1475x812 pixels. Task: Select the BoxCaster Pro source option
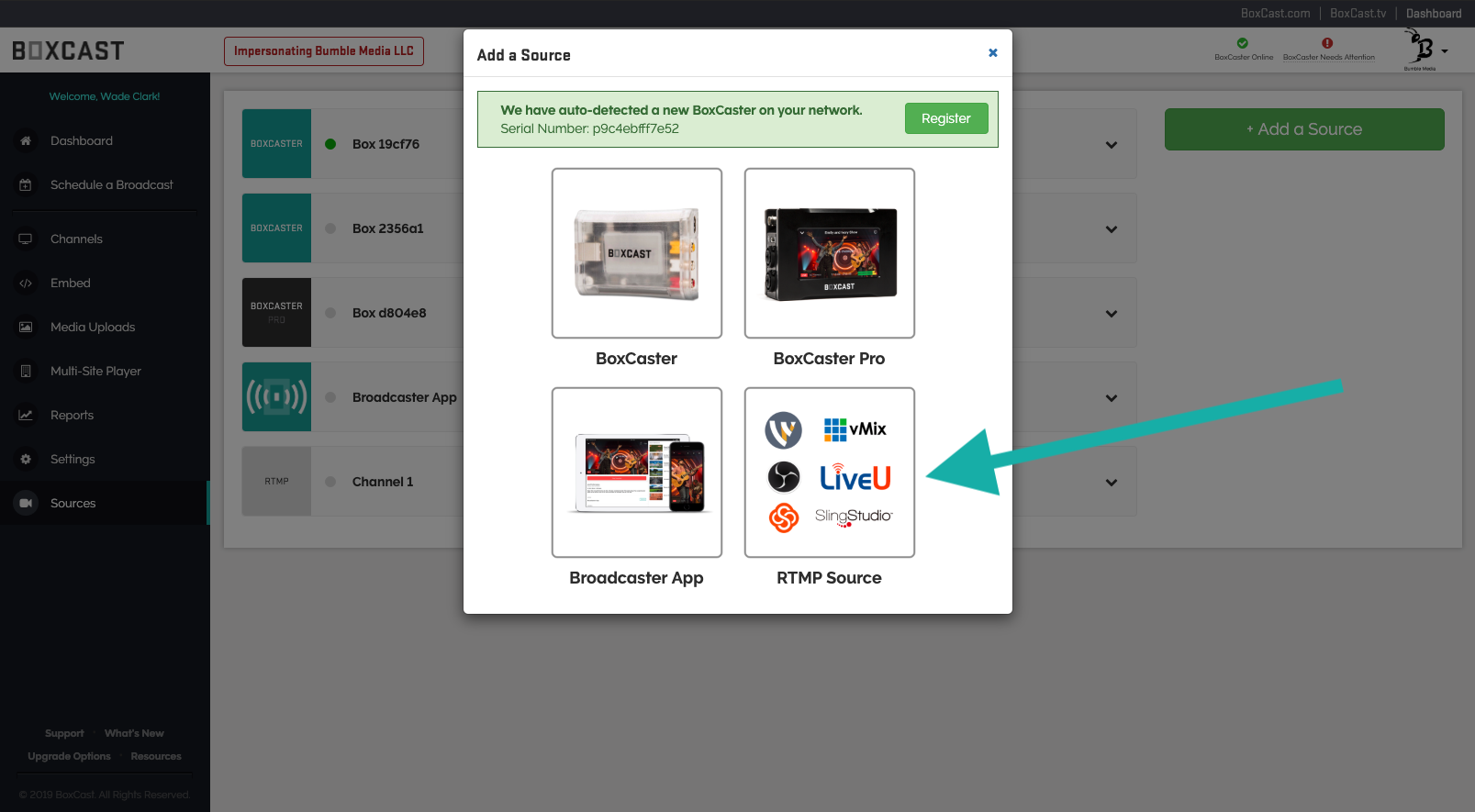point(829,253)
